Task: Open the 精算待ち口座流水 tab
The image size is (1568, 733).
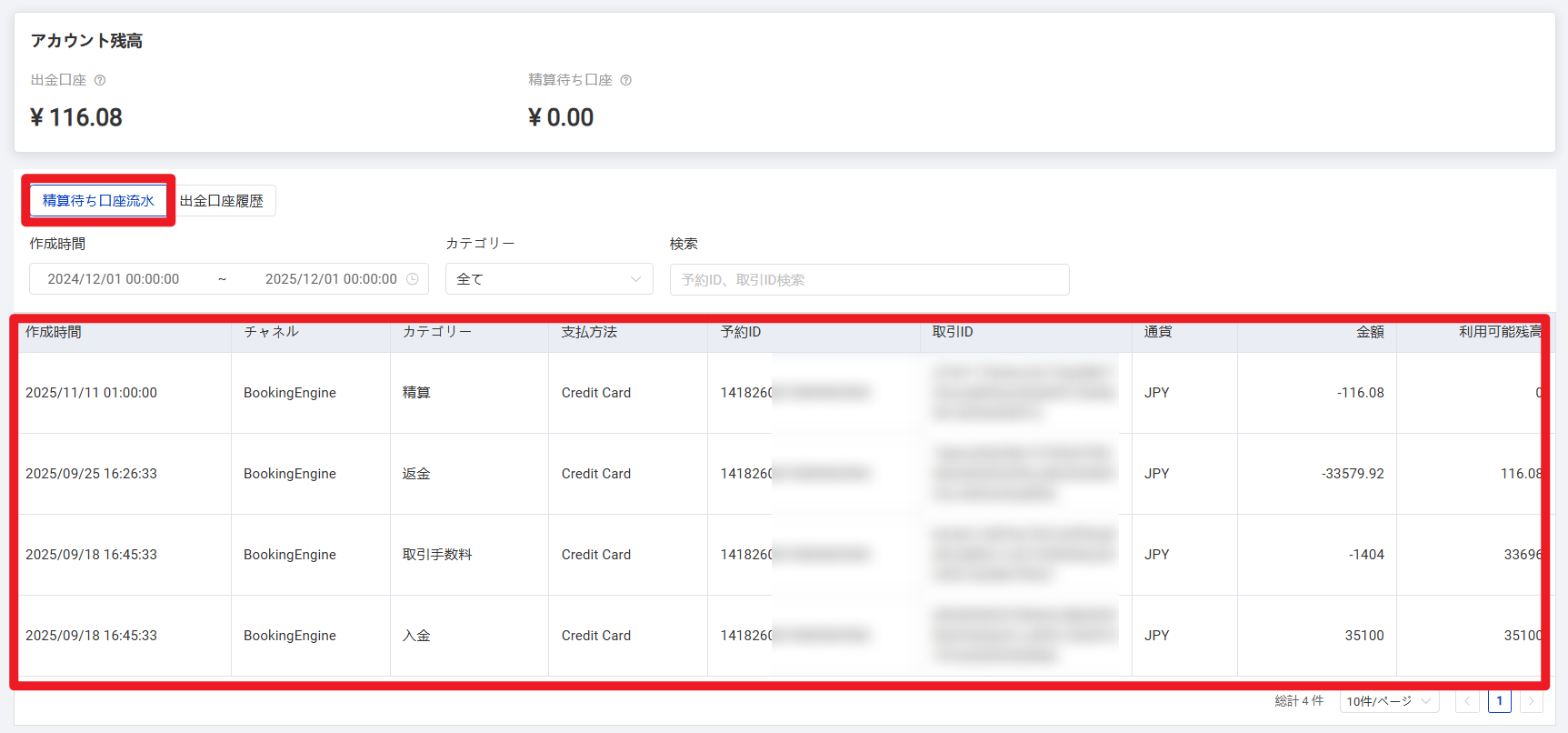Action: pos(98,201)
